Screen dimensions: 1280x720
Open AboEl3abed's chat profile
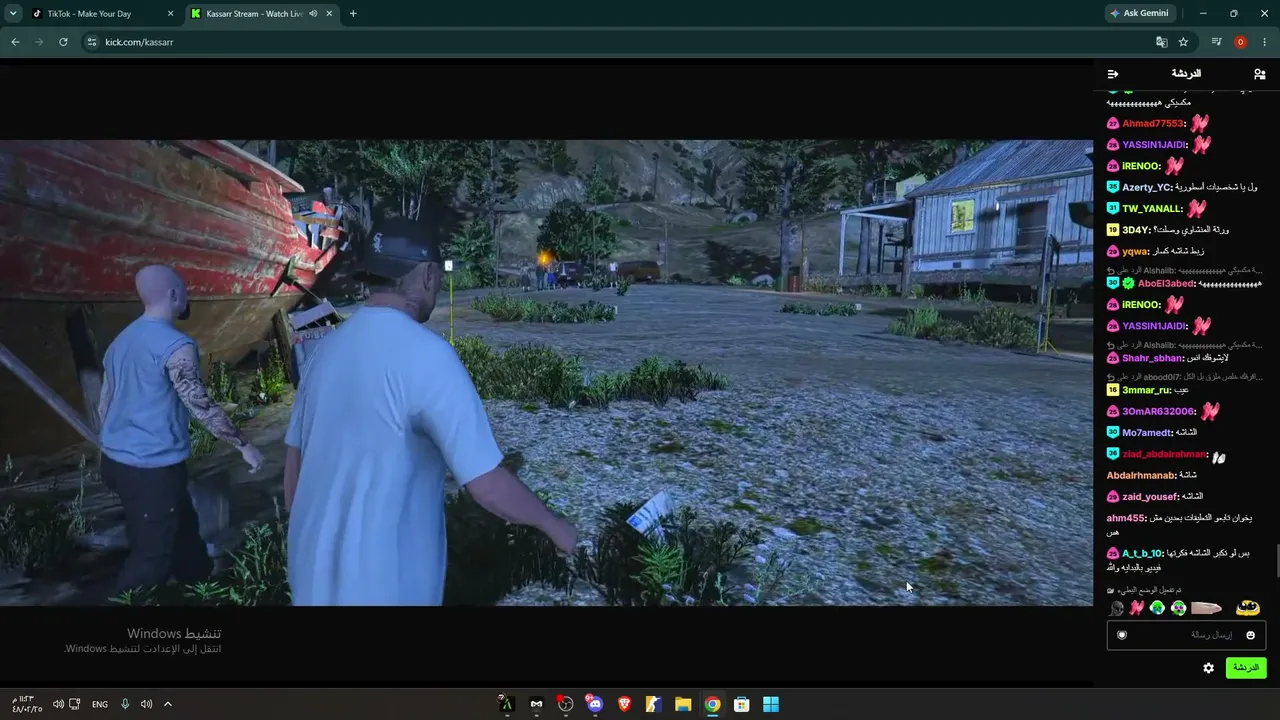click(1165, 284)
